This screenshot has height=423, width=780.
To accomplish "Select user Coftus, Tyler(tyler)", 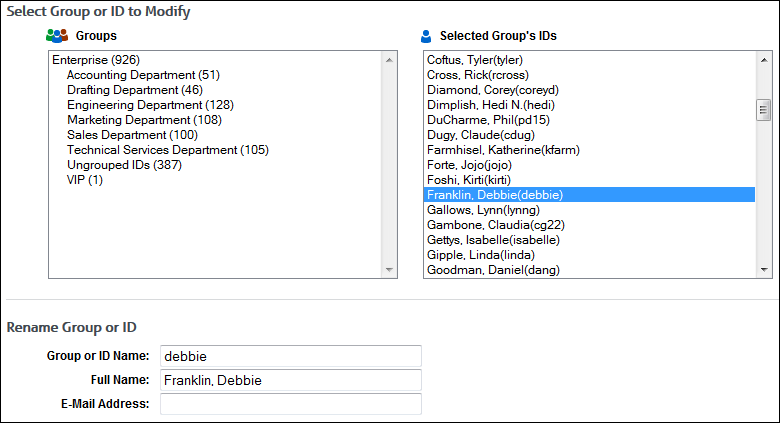I will [475, 60].
